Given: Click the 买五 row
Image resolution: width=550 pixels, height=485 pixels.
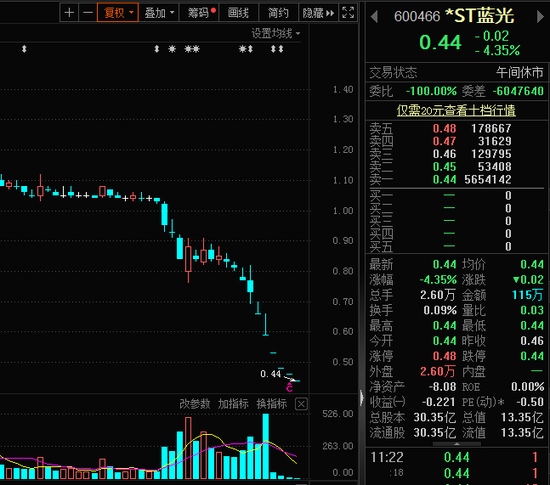Looking at the screenshot, I should 456,247.
